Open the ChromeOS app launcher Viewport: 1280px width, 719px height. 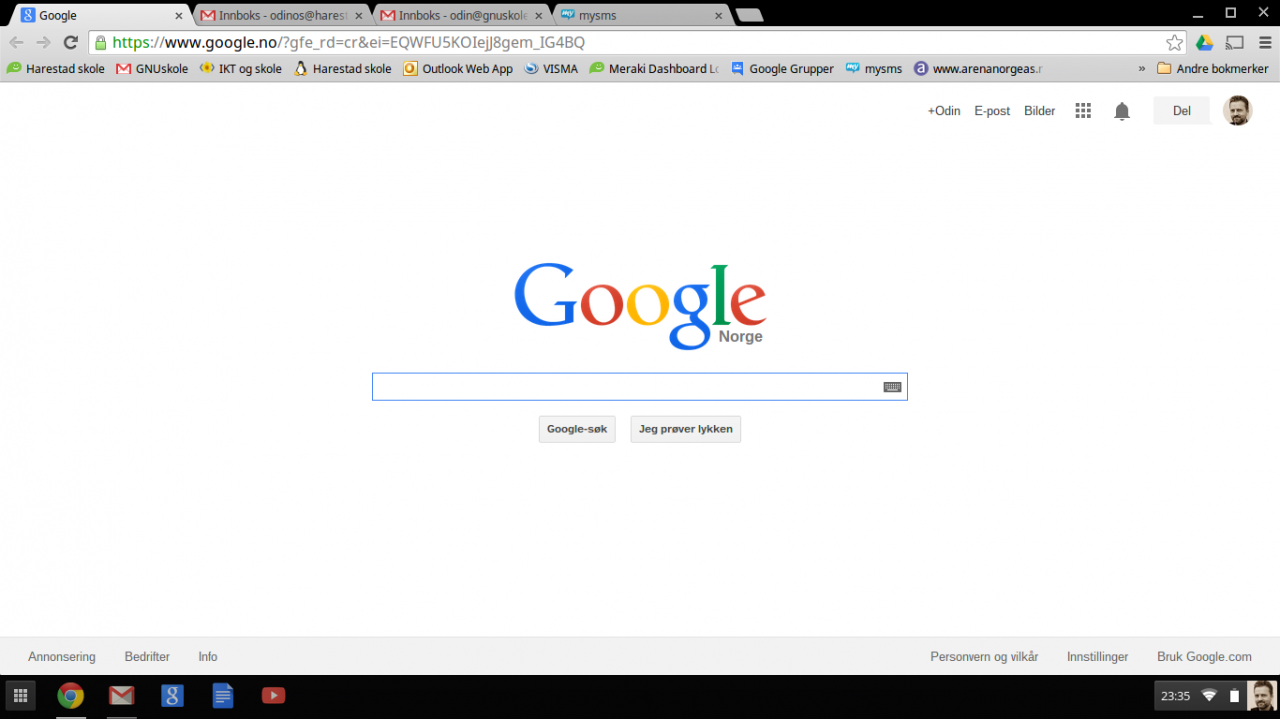point(20,696)
